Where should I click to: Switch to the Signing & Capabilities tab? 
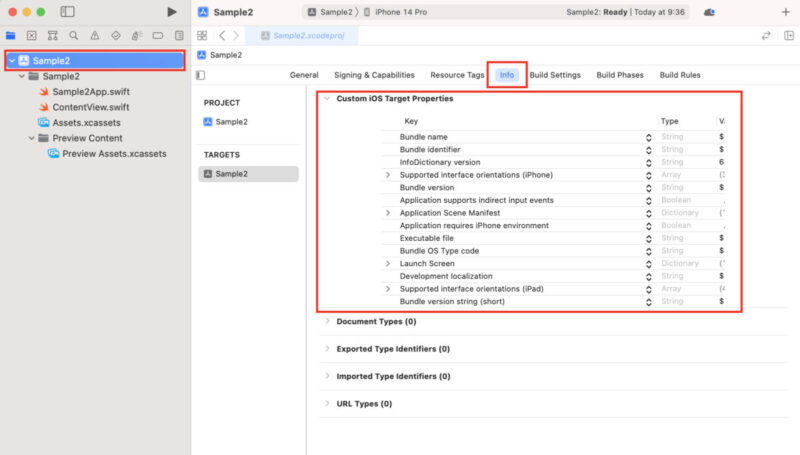click(x=374, y=75)
